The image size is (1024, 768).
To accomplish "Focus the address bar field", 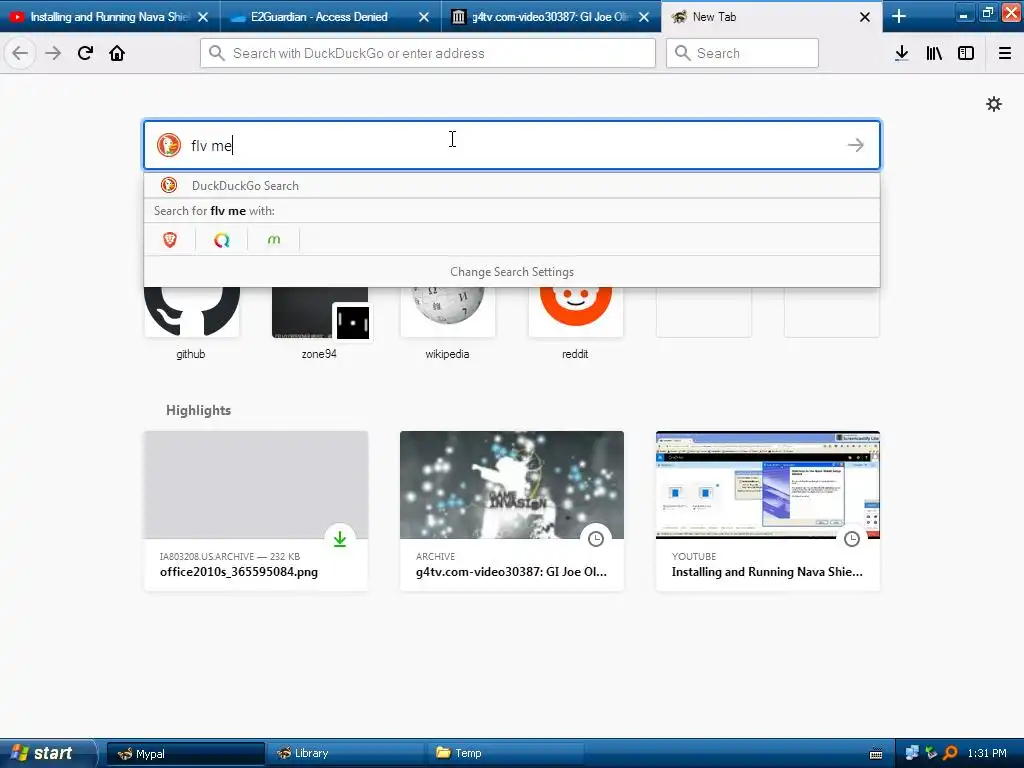I will click(x=428, y=53).
